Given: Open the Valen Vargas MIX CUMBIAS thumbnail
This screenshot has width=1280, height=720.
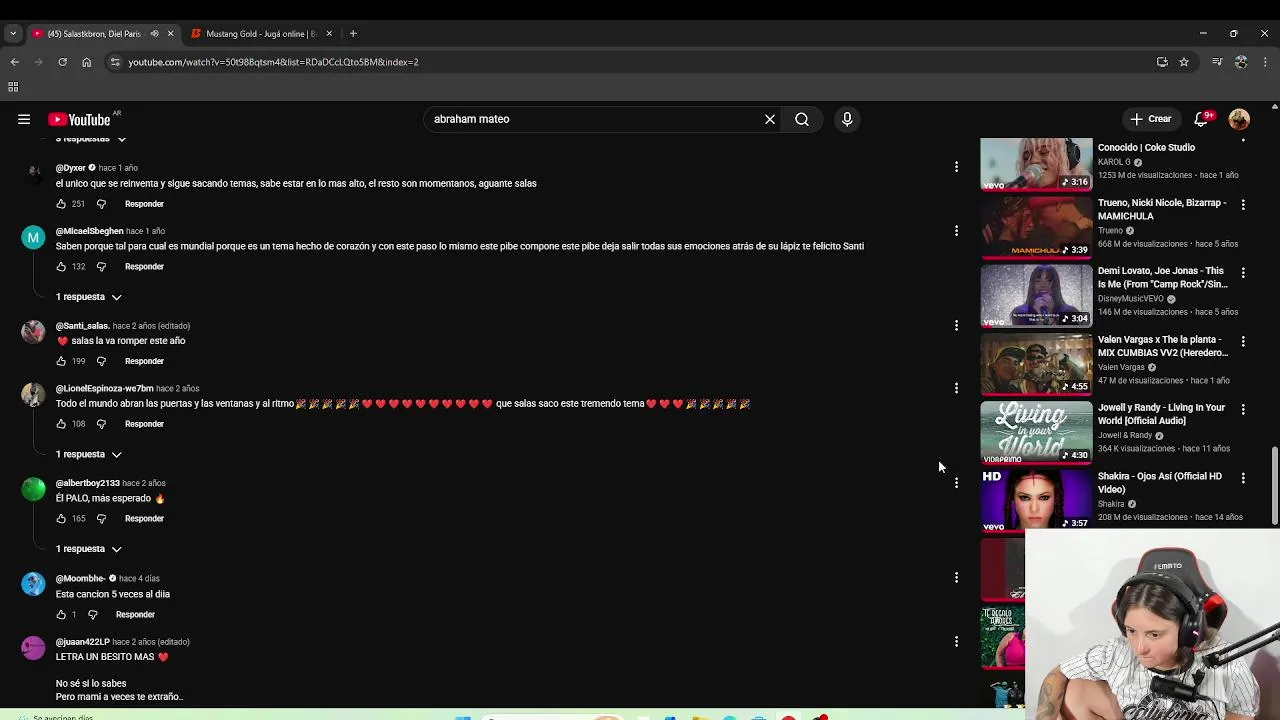Looking at the screenshot, I should tap(1036, 364).
